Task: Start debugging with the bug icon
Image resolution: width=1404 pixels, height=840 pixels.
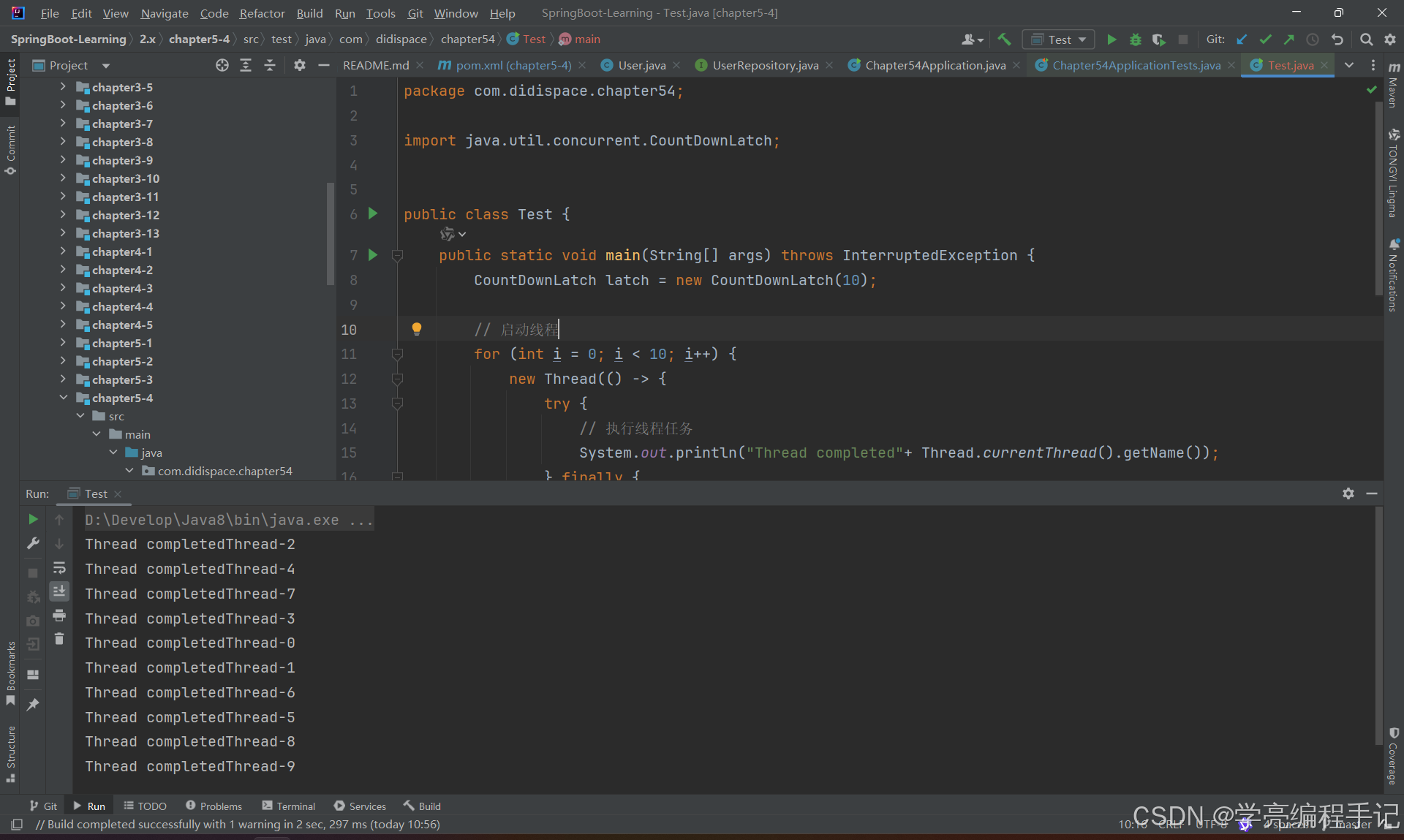Action: 1135,39
